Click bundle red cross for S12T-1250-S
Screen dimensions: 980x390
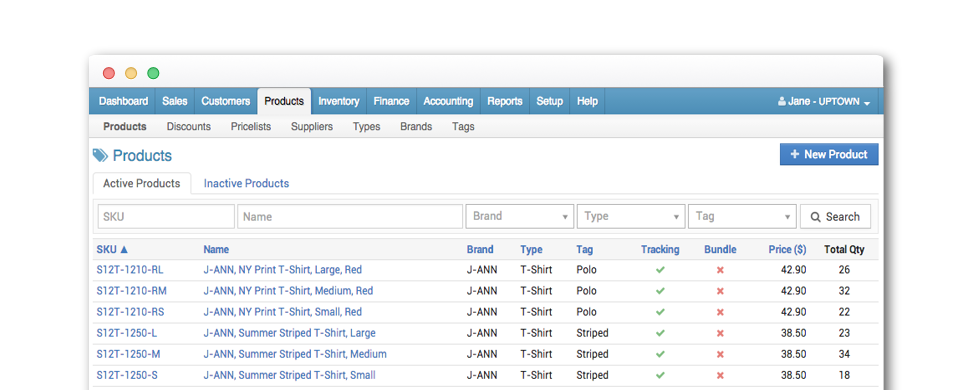coord(720,376)
